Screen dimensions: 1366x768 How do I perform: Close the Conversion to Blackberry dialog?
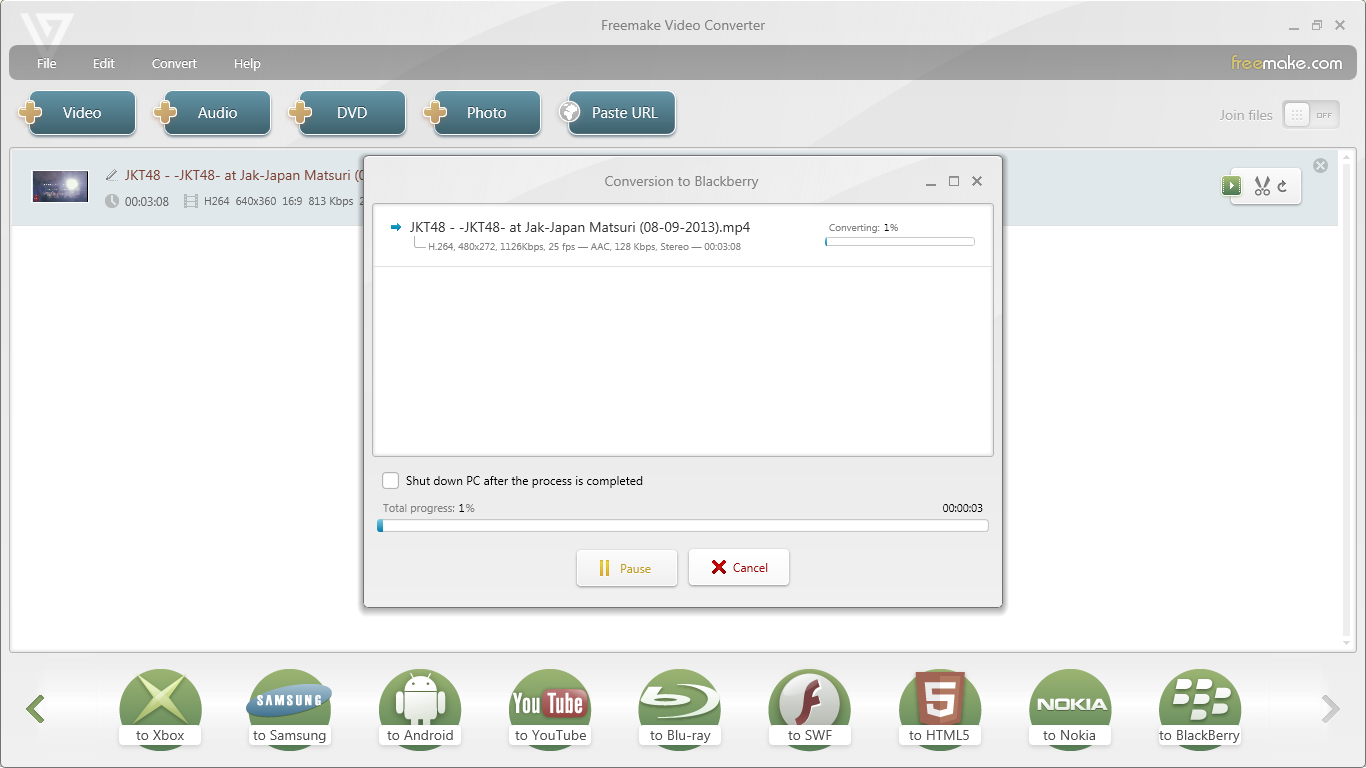977,181
